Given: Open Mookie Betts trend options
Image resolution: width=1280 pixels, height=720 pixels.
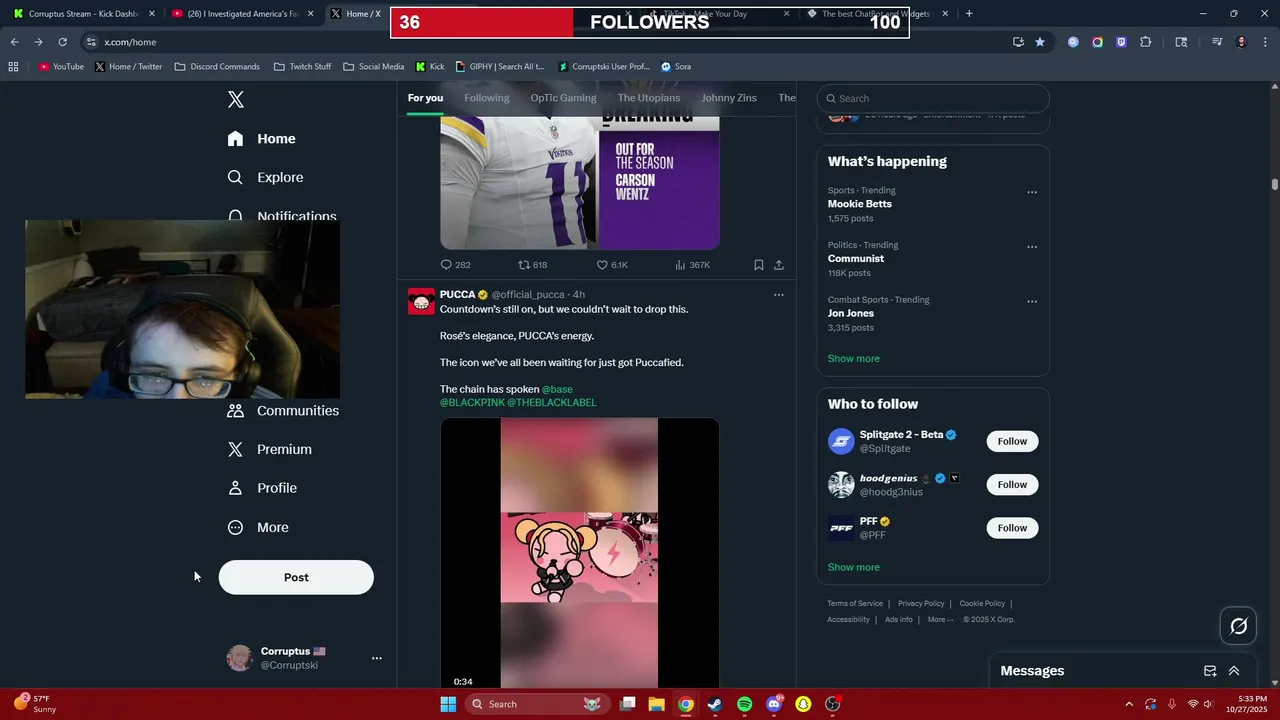Looking at the screenshot, I should [1032, 192].
